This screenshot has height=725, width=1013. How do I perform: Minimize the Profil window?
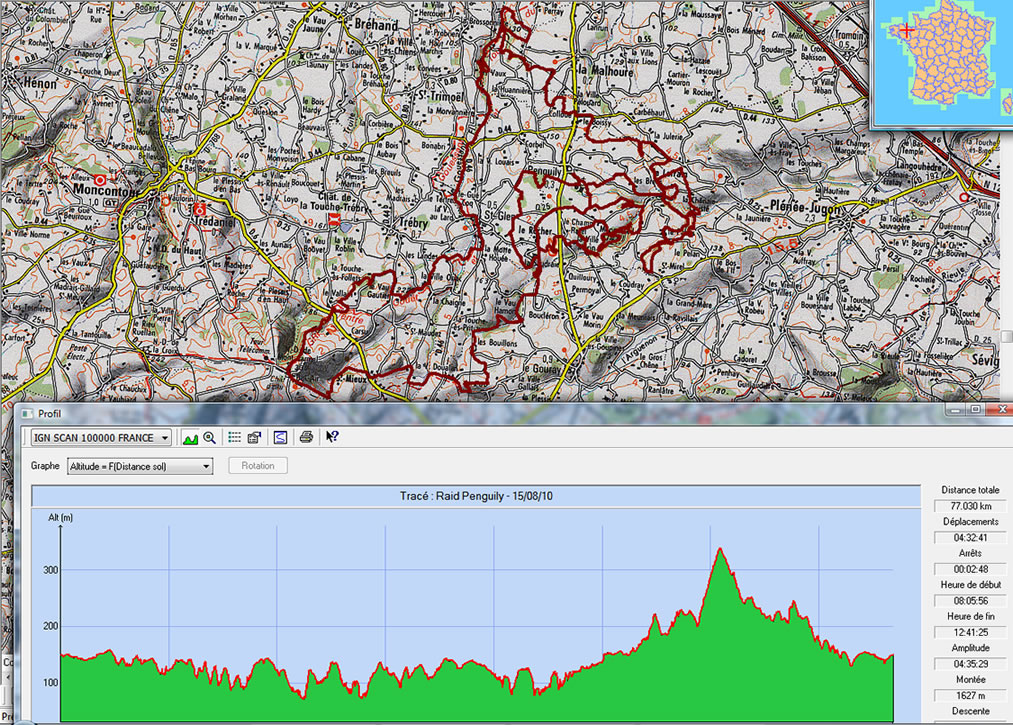click(954, 410)
